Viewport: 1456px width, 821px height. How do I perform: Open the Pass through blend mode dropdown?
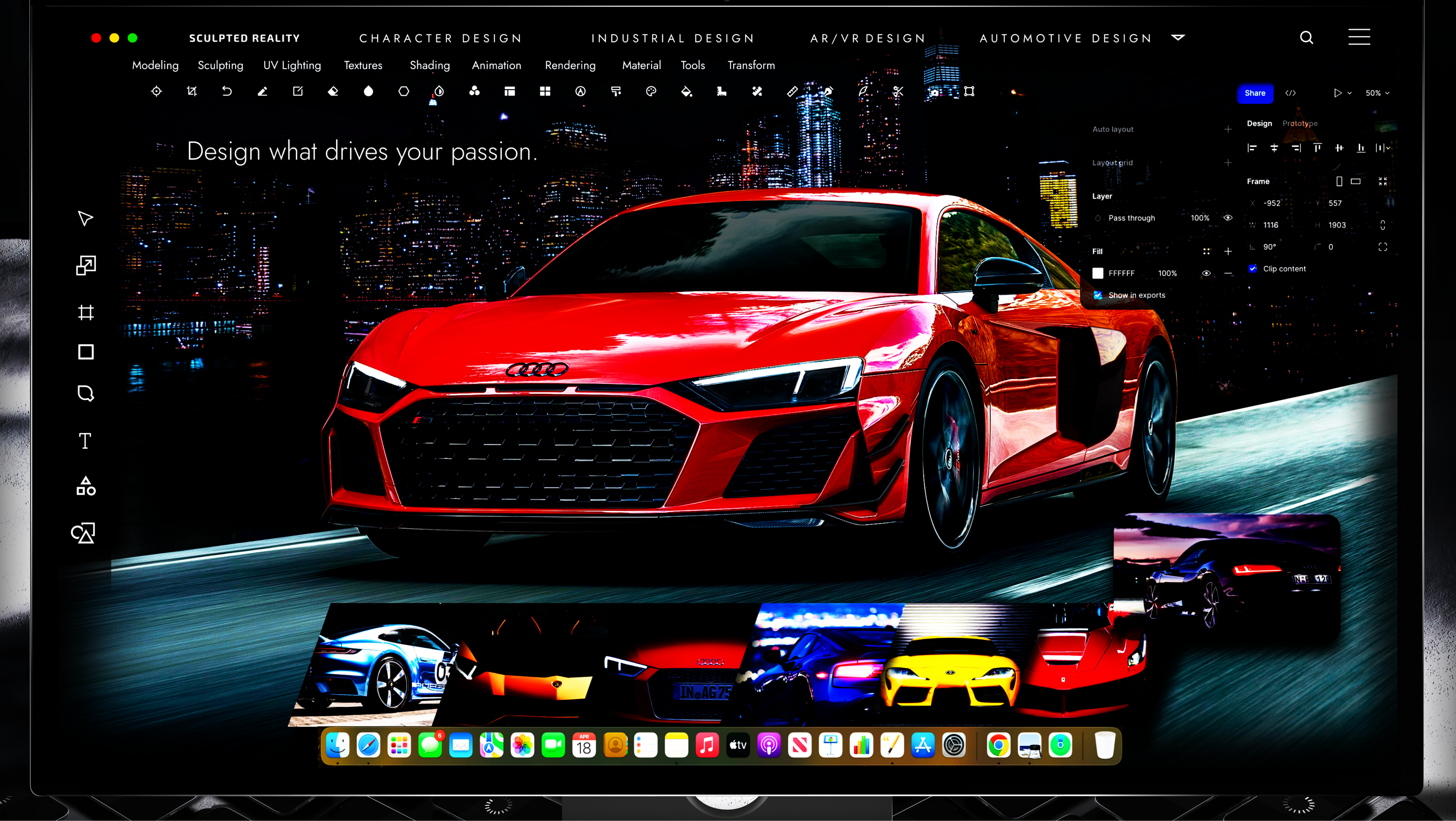pyautogui.click(x=1132, y=218)
